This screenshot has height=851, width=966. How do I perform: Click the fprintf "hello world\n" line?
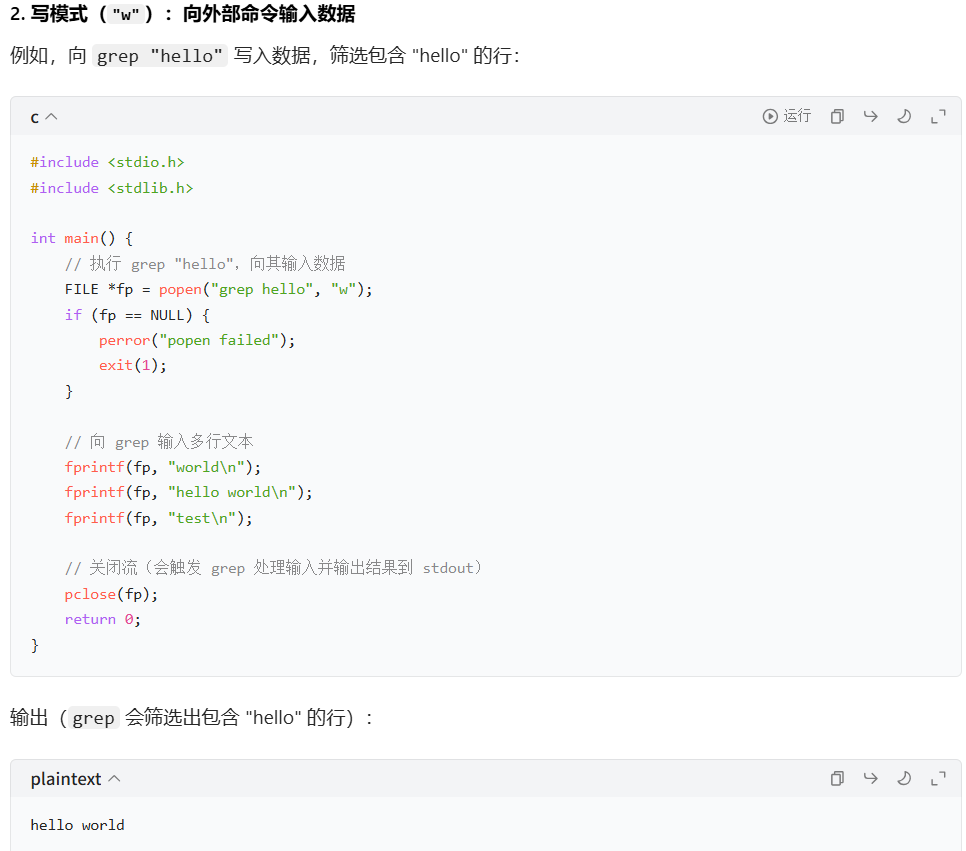coord(189,492)
